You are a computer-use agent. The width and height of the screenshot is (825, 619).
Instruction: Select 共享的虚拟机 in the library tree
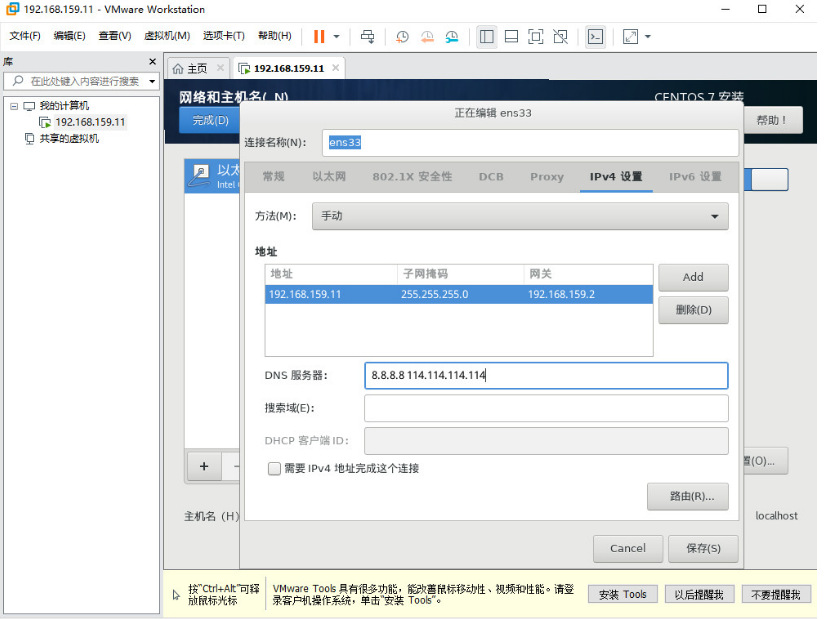[69, 138]
